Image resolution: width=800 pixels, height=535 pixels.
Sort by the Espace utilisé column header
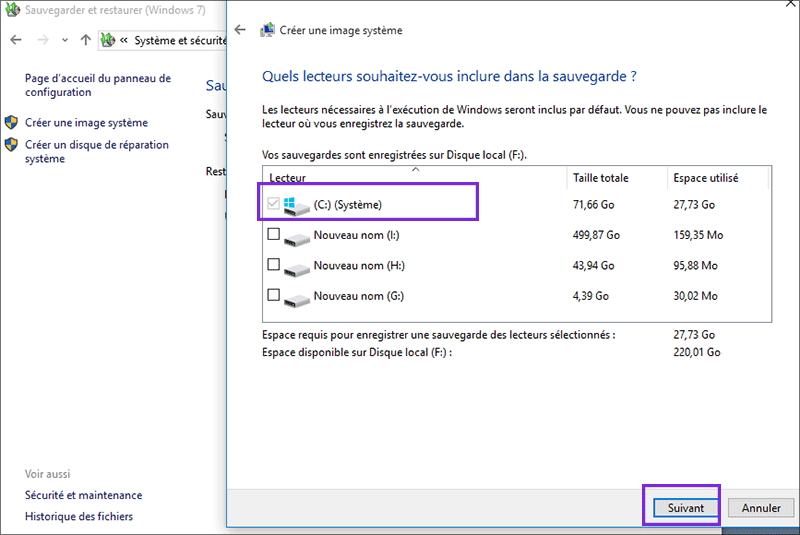tap(705, 178)
